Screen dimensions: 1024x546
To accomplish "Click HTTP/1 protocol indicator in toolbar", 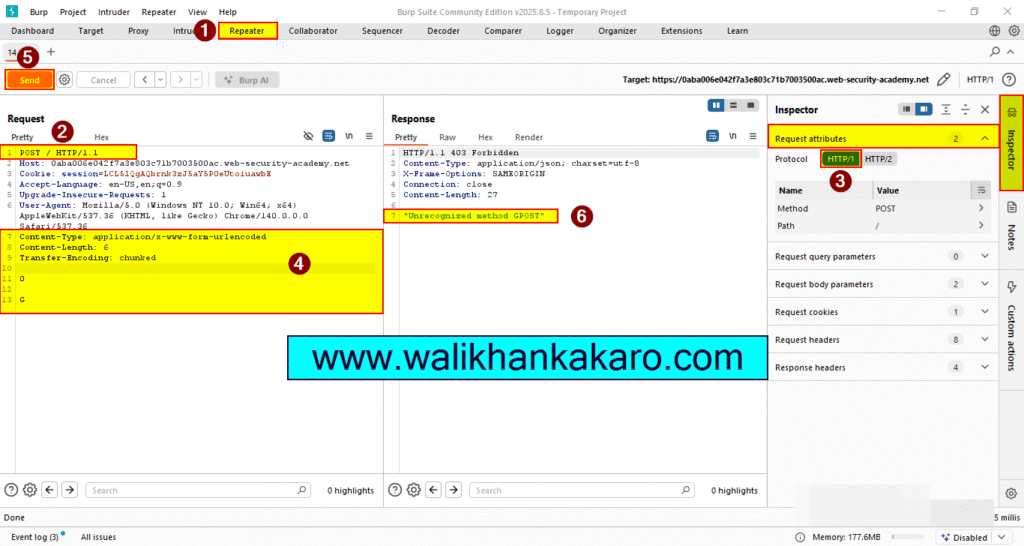I will tap(980, 80).
